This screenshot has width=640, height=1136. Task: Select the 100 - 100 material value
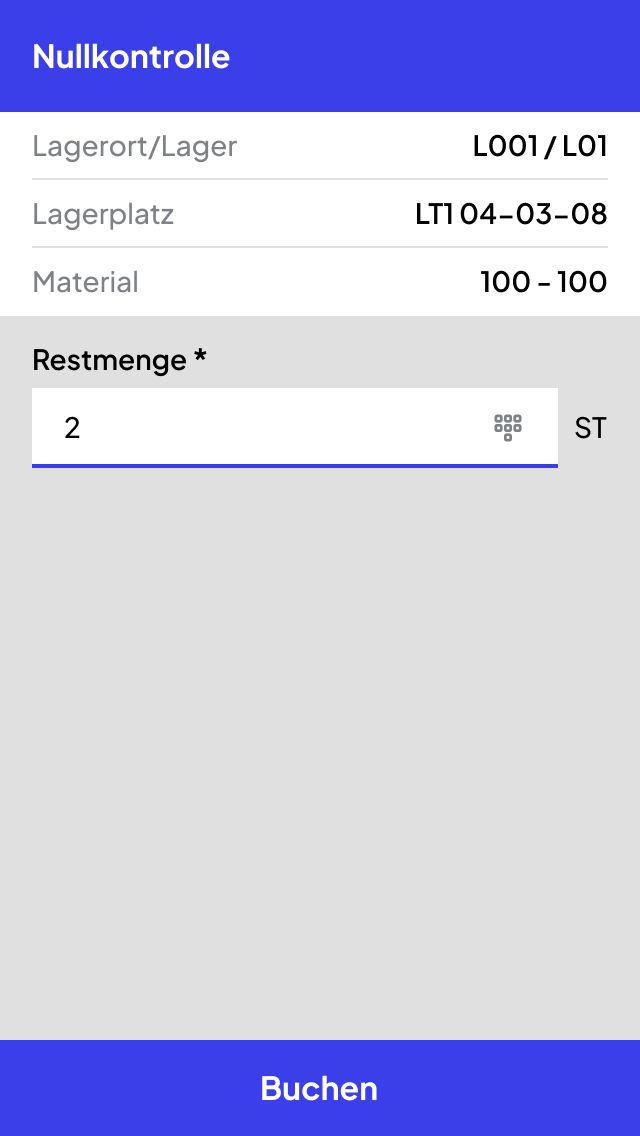pyautogui.click(x=544, y=282)
